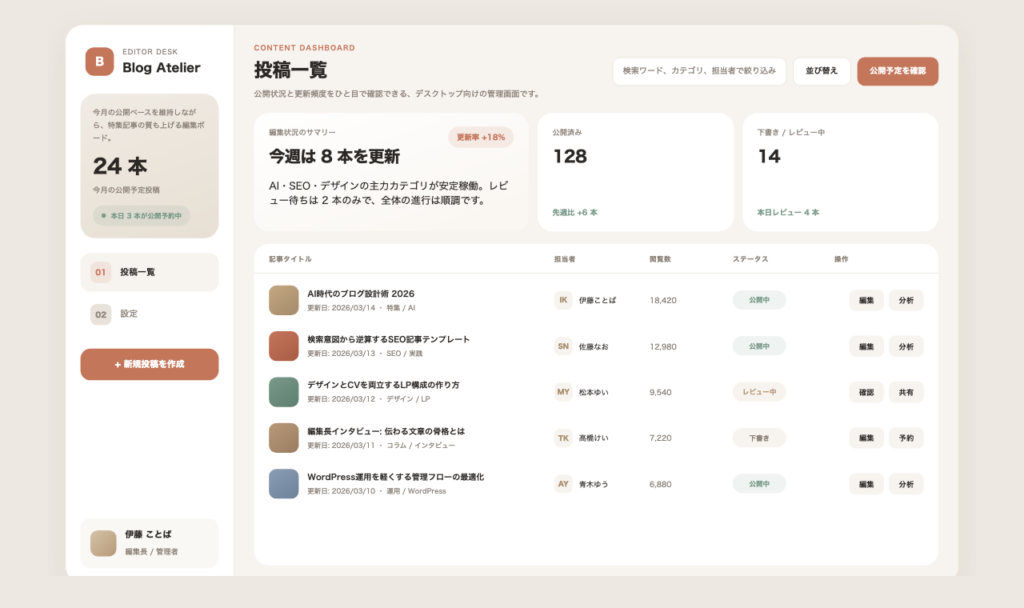Click 共有 for the LP構成 article
The height and width of the screenshot is (608, 1024).
click(x=906, y=392)
